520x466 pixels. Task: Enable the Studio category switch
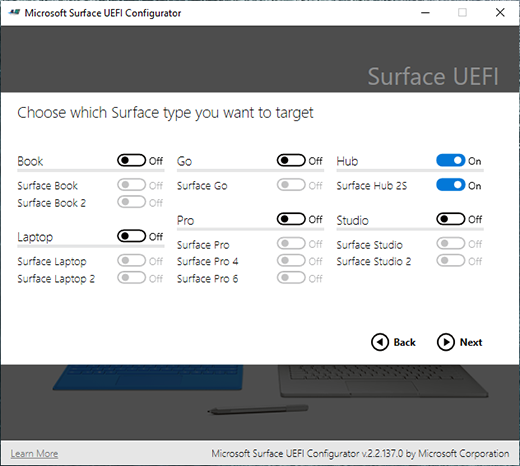[451, 219]
